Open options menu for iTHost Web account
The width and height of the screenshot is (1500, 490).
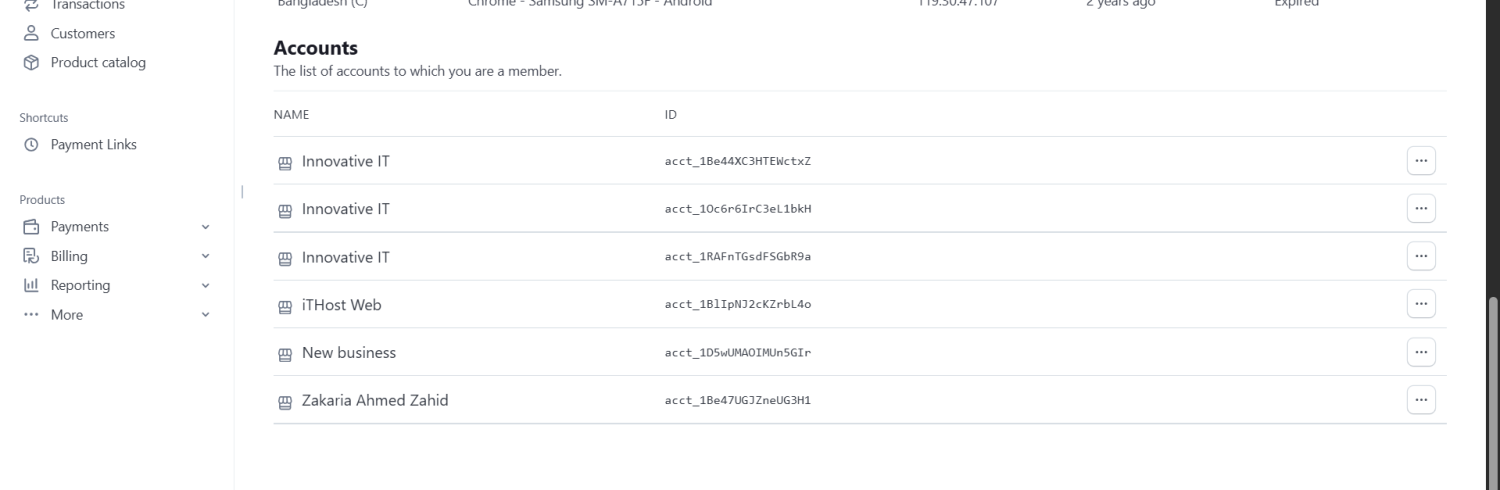1421,304
